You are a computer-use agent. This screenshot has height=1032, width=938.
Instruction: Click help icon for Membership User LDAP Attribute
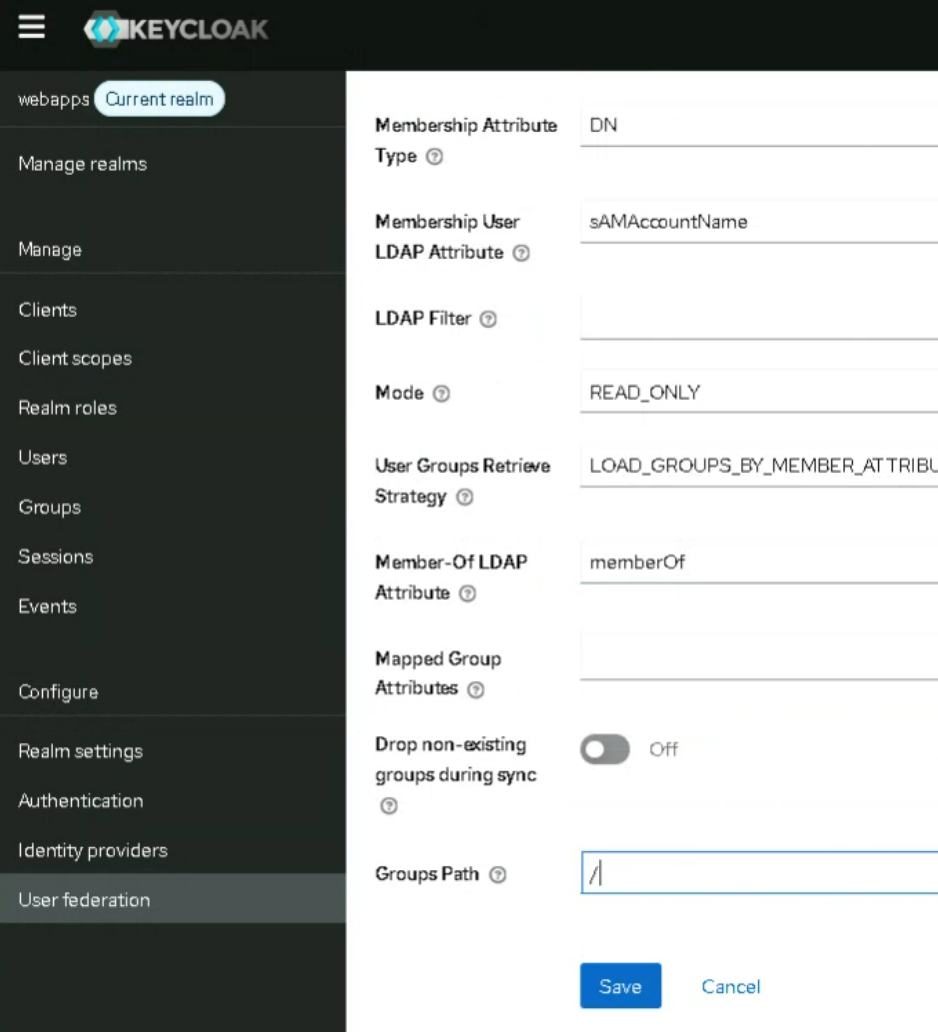[520, 253]
